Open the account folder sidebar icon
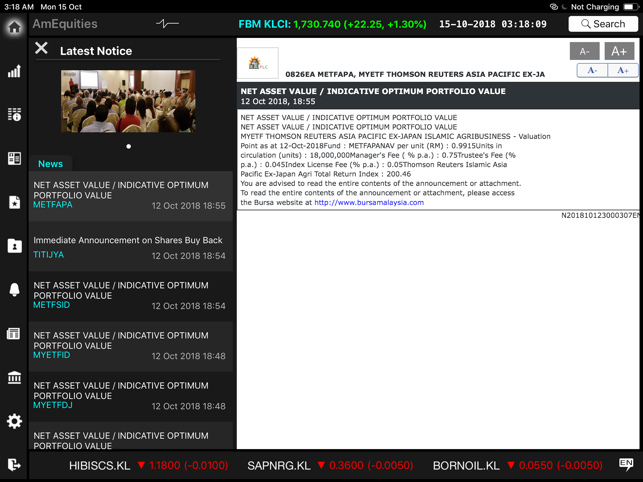The width and height of the screenshot is (643, 482). pyautogui.click(x=14, y=246)
